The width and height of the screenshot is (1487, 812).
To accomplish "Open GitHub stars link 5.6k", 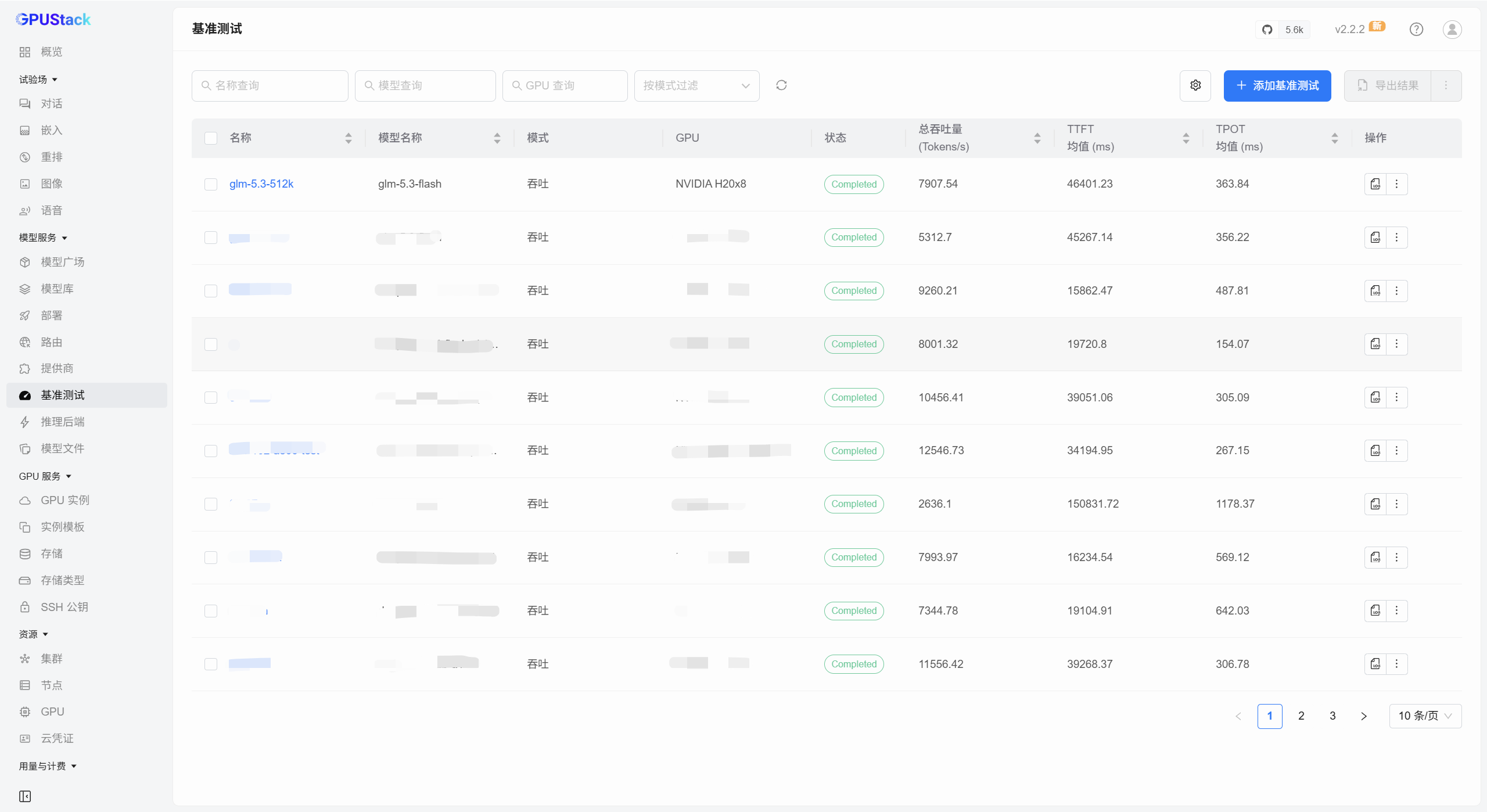I will 1283,30.
